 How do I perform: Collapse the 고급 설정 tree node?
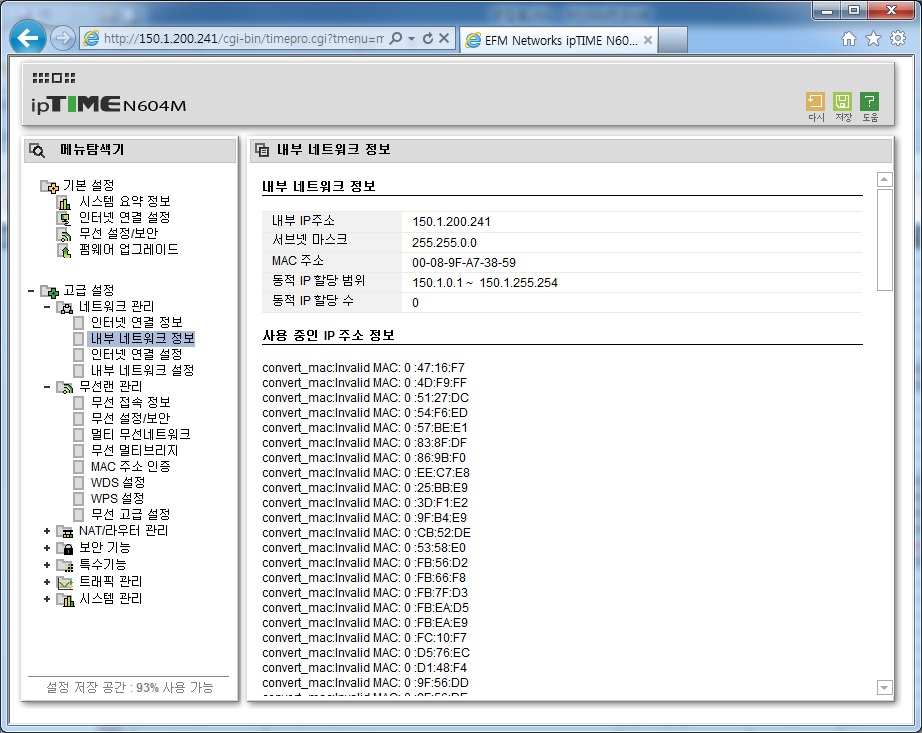click(x=31, y=290)
